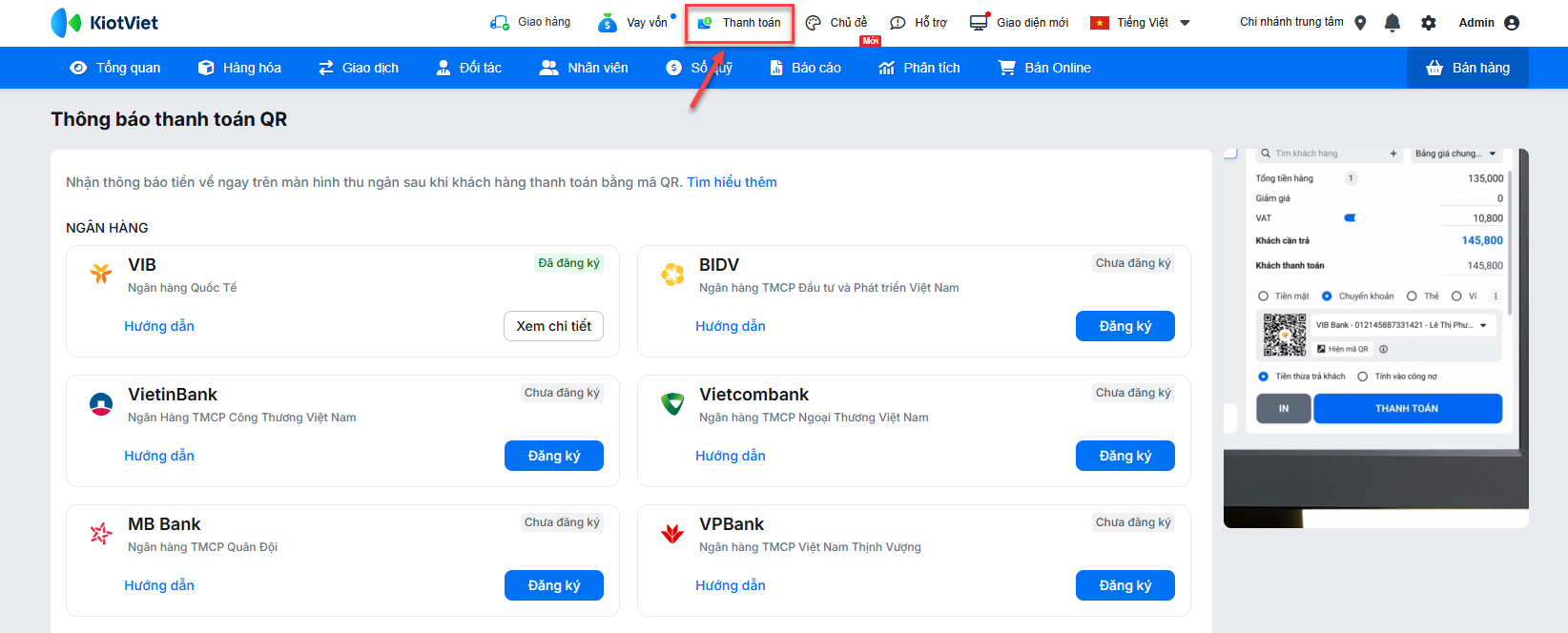Open Giao dịch menu
The width and height of the screenshot is (1568, 633).
point(359,68)
